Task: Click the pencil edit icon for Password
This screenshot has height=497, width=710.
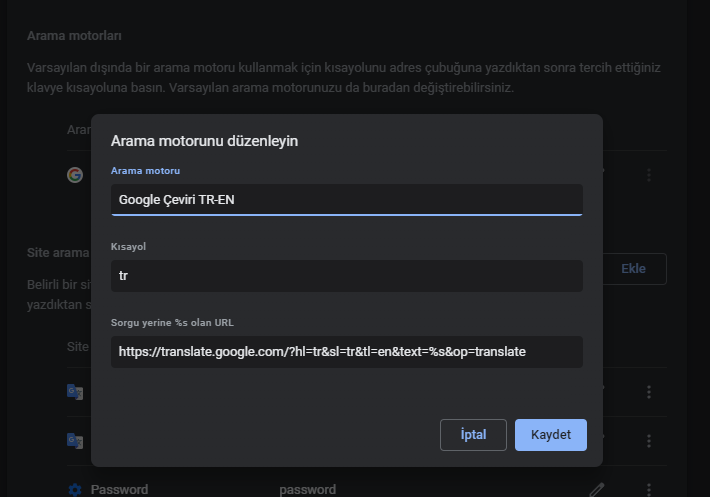Action: coord(597,489)
